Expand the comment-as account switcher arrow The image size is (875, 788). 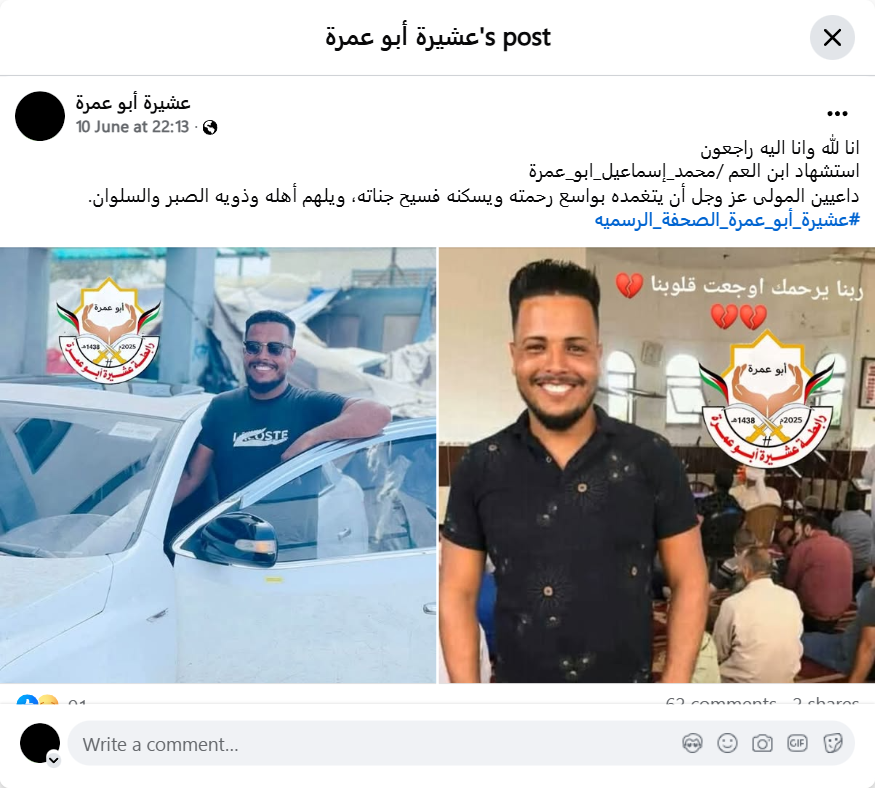point(54,760)
